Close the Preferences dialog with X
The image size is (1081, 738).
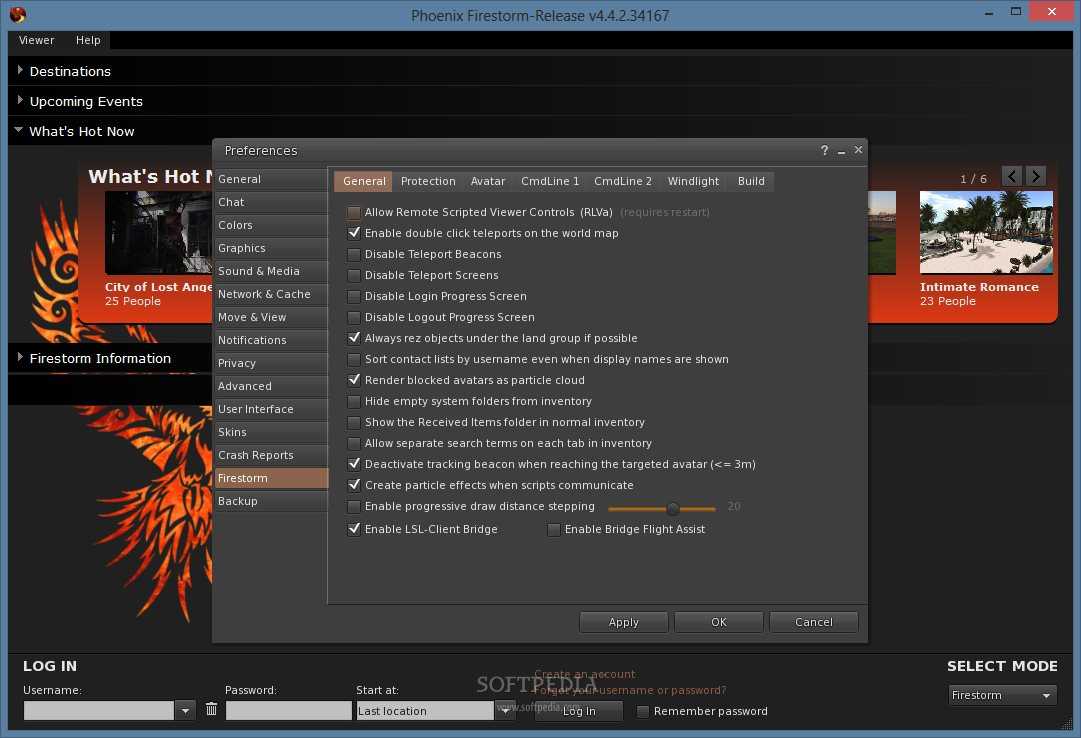pyautogui.click(x=858, y=150)
